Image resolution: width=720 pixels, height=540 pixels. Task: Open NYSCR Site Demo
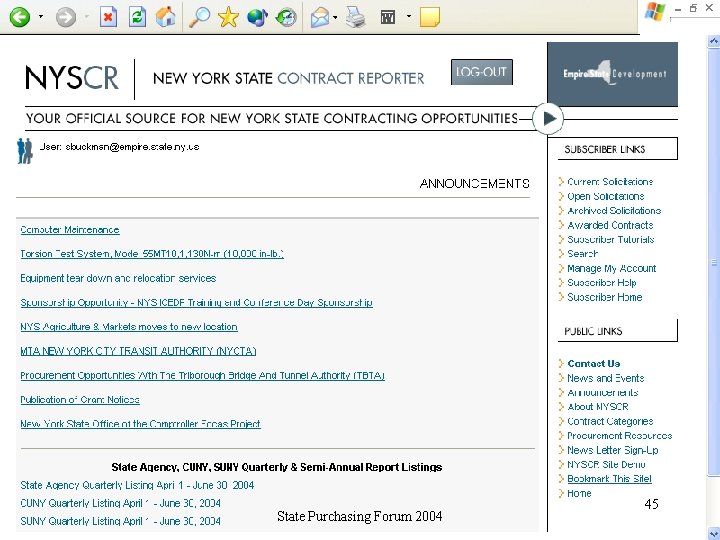pos(607,465)
